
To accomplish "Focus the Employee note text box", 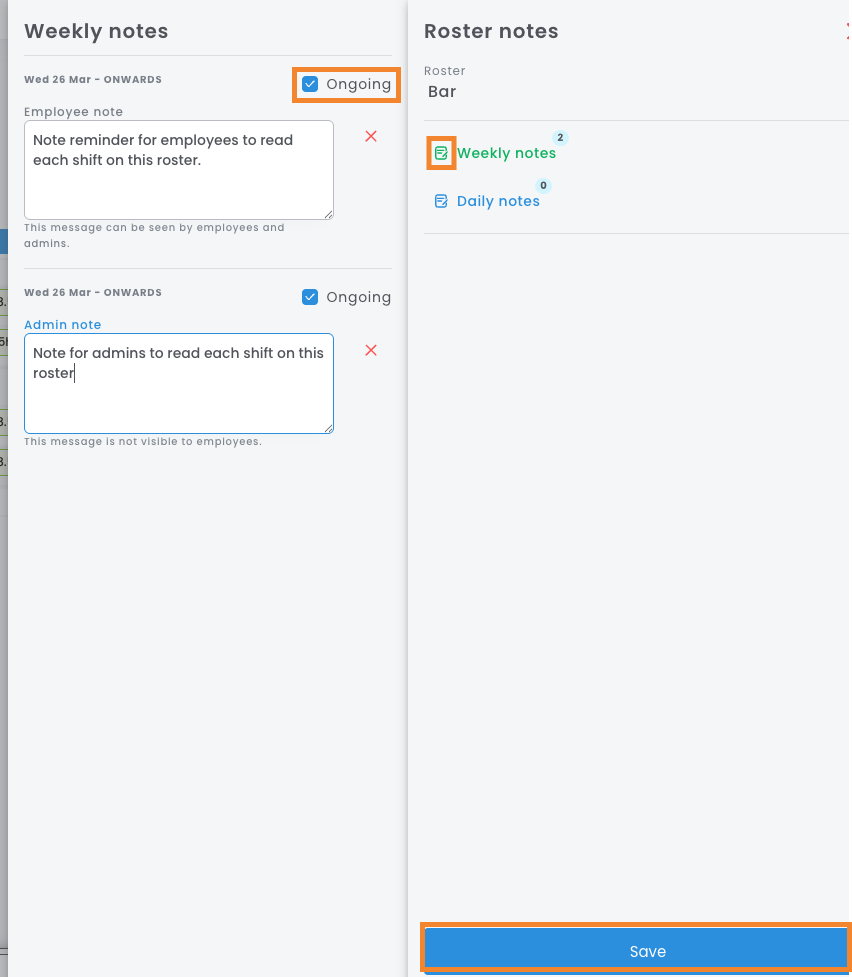I will (x=178, y=170).
